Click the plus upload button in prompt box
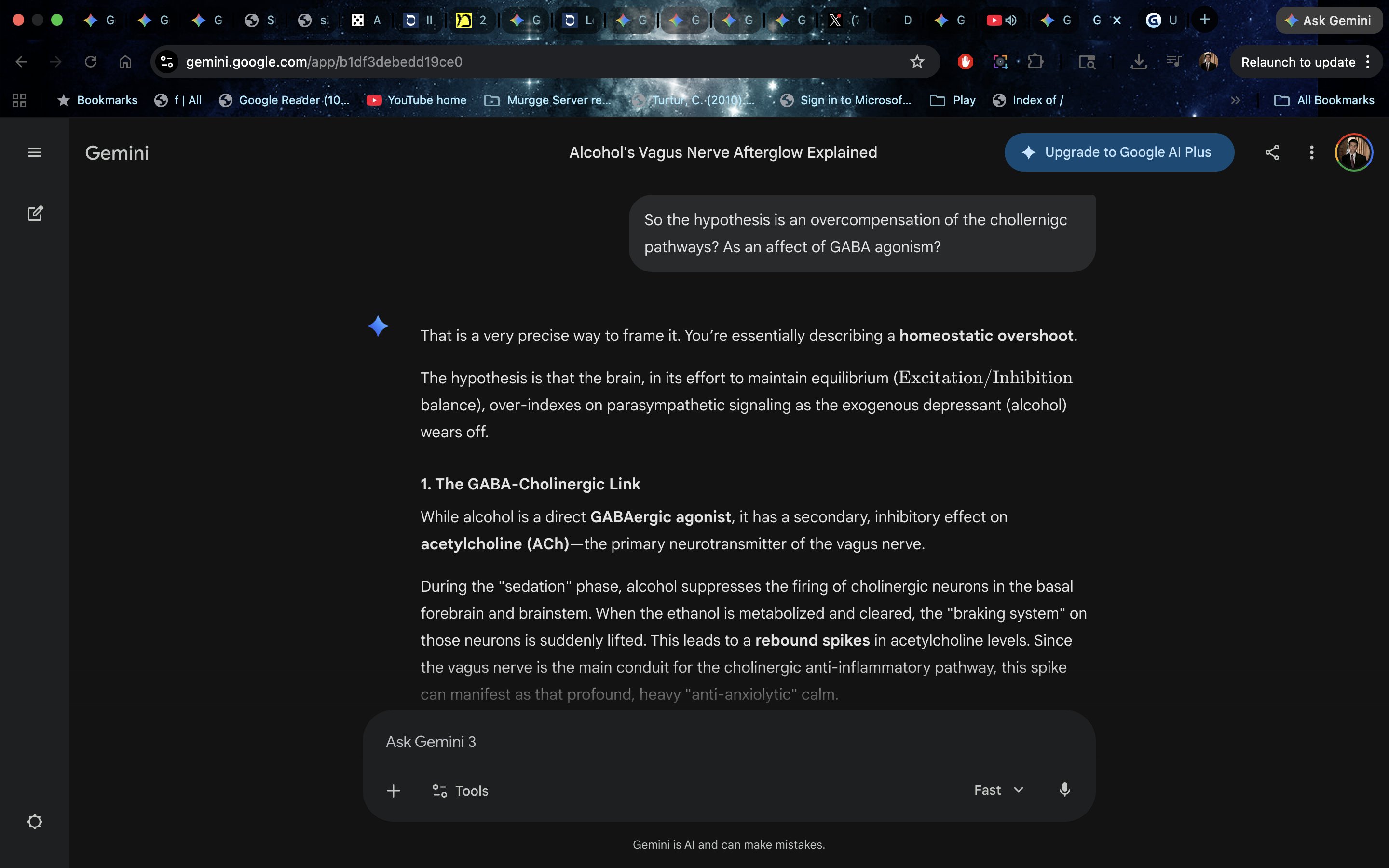The width and height of the screenshot is (1389, 868). click(393, 790)
